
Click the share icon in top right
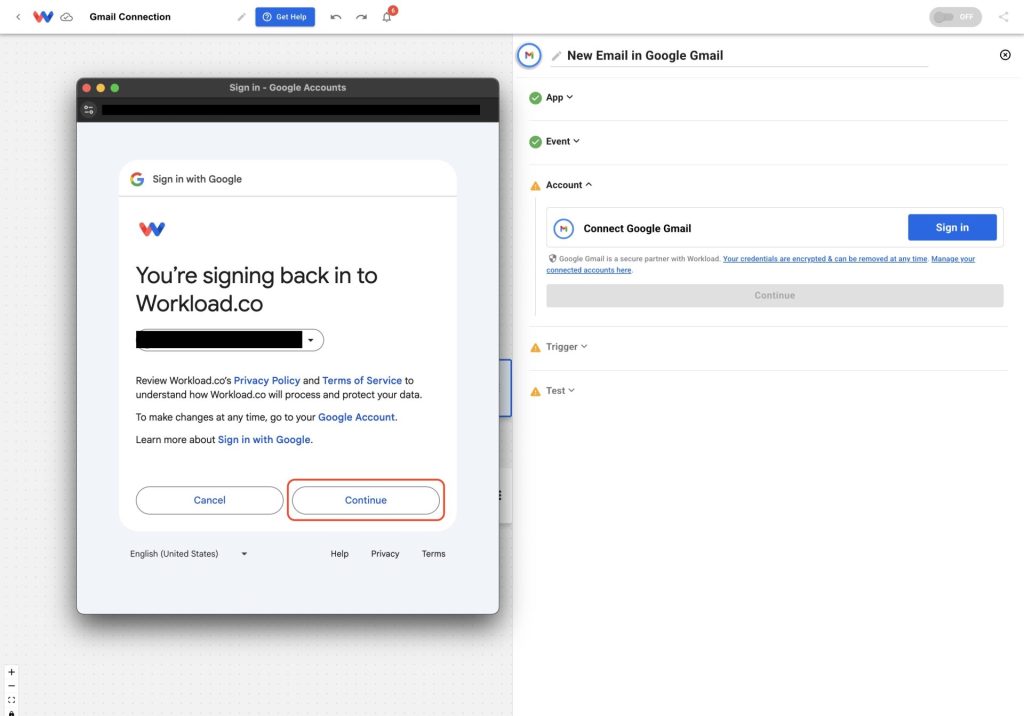coord(1004,17)
